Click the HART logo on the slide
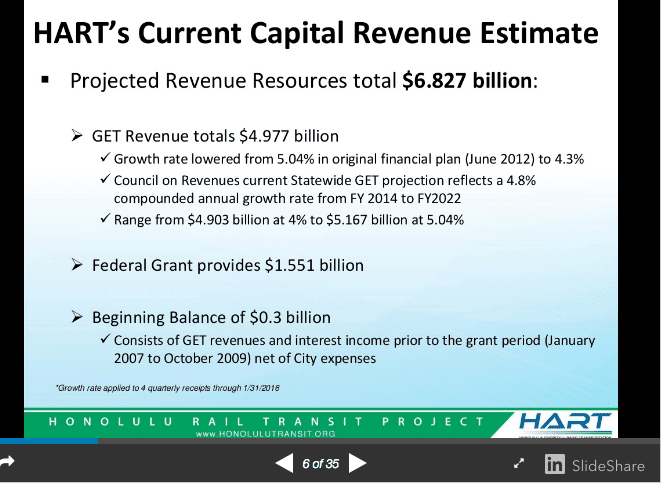Screen dimensions: 663x486 point(564,423)
